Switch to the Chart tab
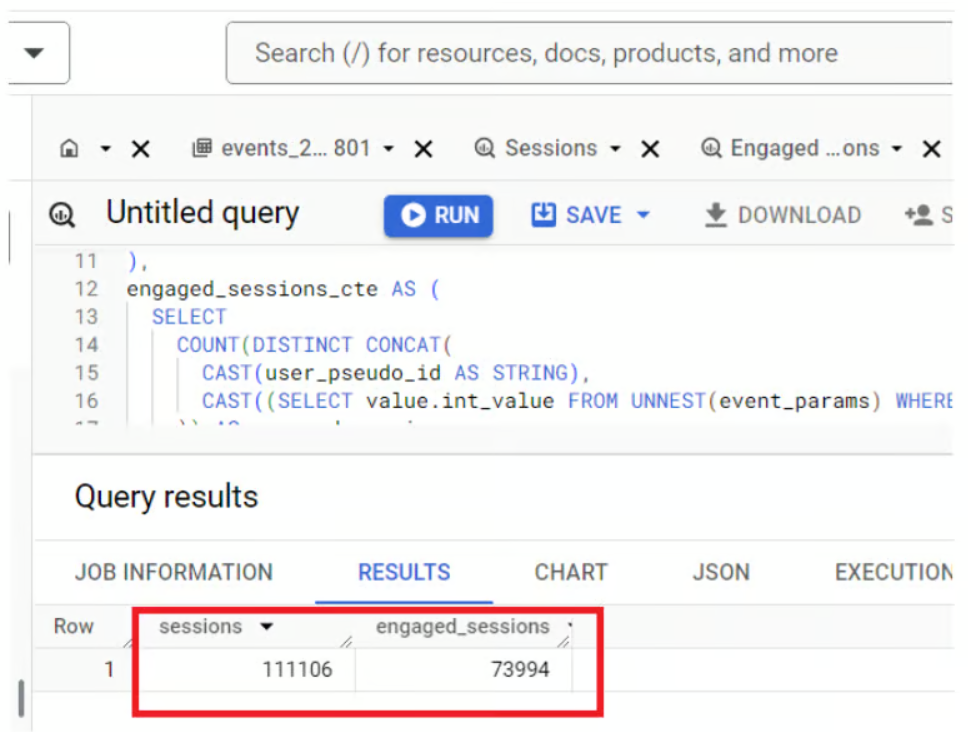 pos(570,572)
